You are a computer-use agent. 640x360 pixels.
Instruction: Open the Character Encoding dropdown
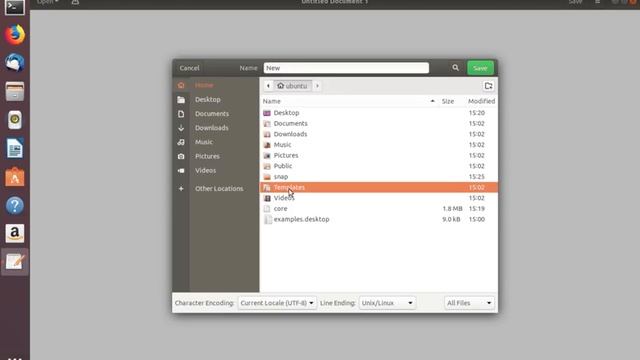277,303
